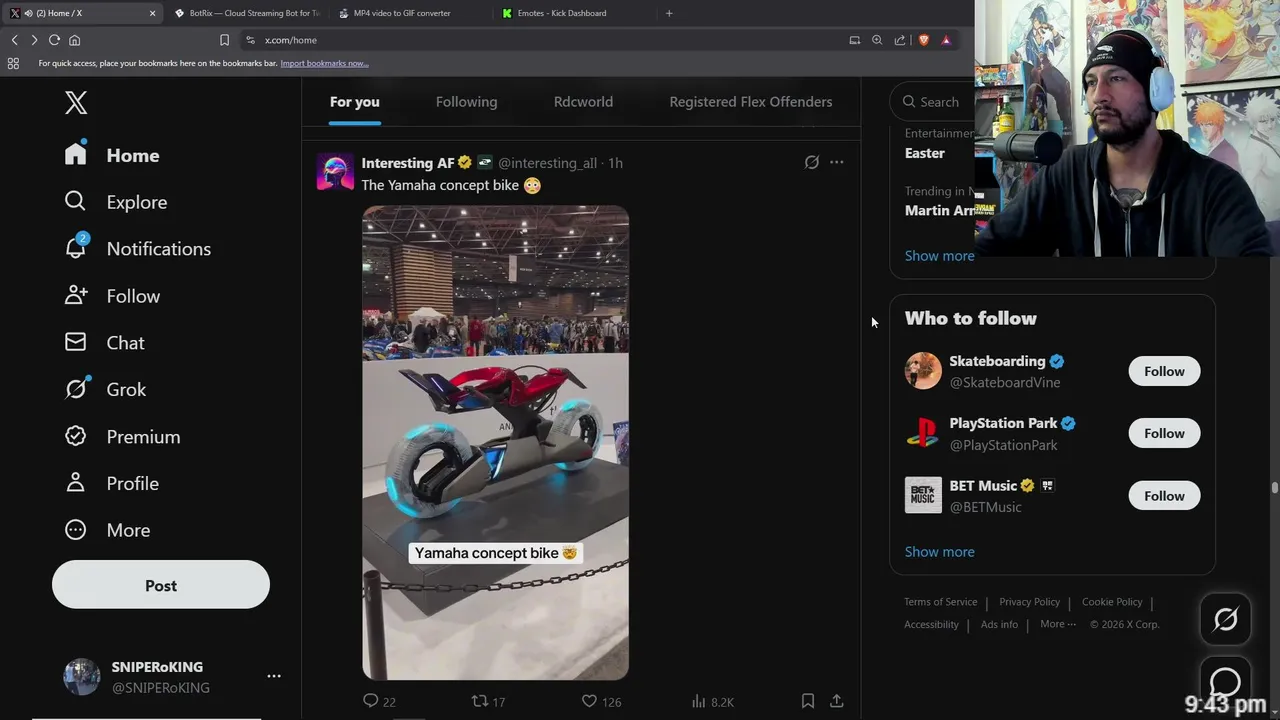Image resolution: width=1280 pixels, height=720 pixels.
Task: Open account options dots next to SNIPERoKING
Action: pos(274,676)
